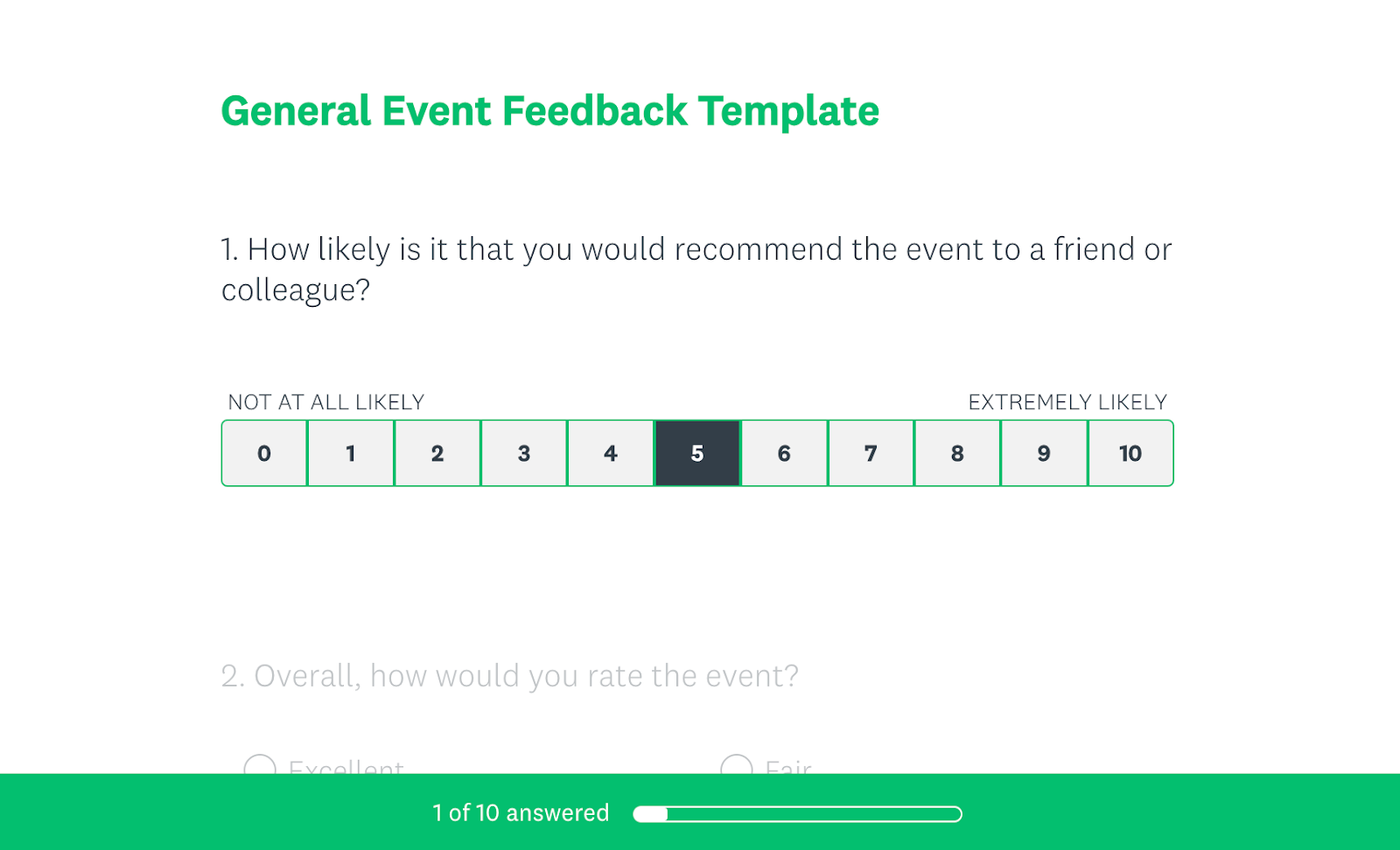The height and width of the screenshot is (850, 1400).
Task: Select the Fair radio button
Action: tap(738, 768)
